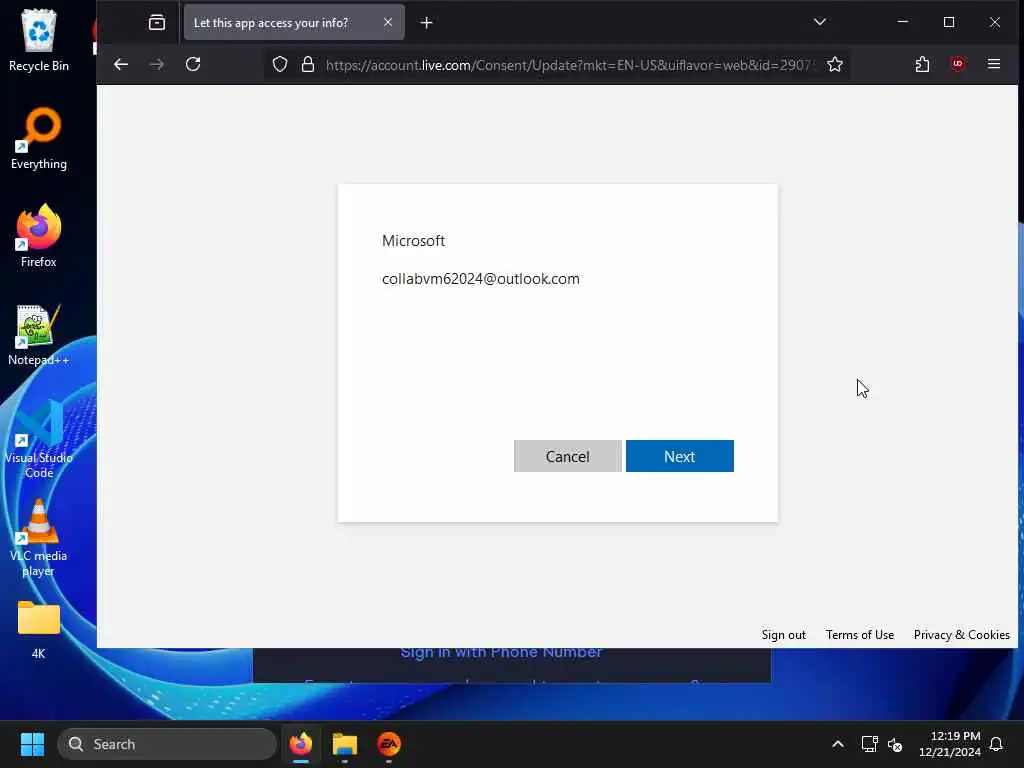Click the network status tray icon
Image resolution: width=1024 pixels, height=768 pixels.
[869, 744]
